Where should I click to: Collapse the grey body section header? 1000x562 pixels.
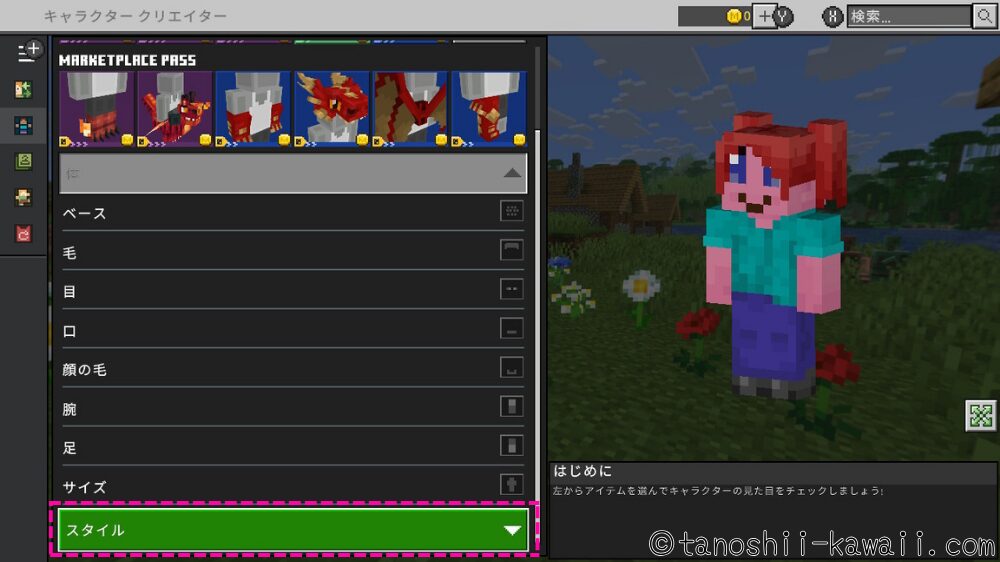(293, 173)
